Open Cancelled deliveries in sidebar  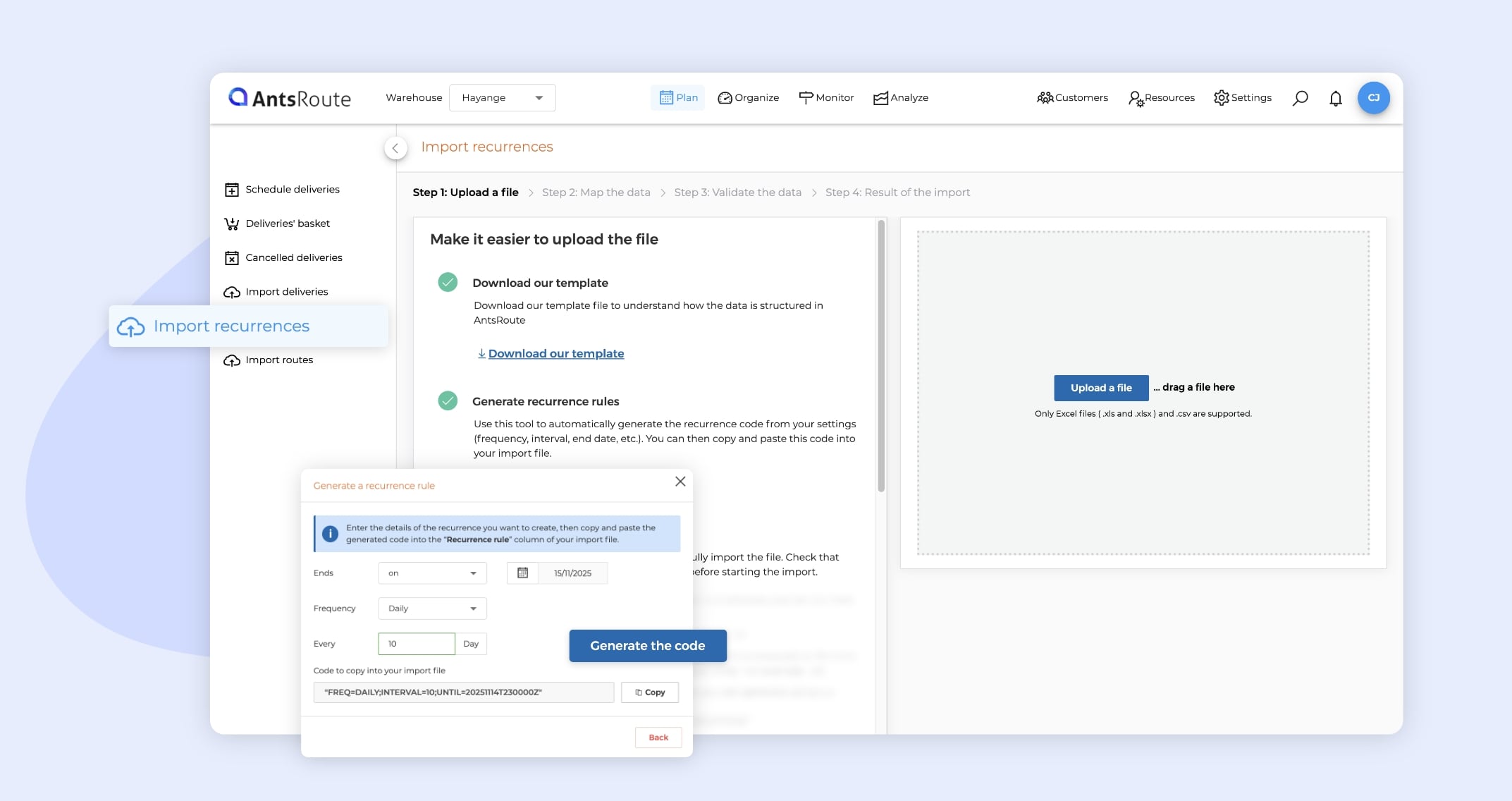tap(293, 258)
